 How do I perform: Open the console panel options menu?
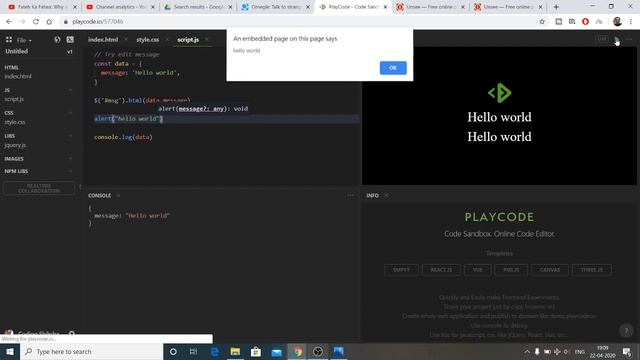point(350,196)
